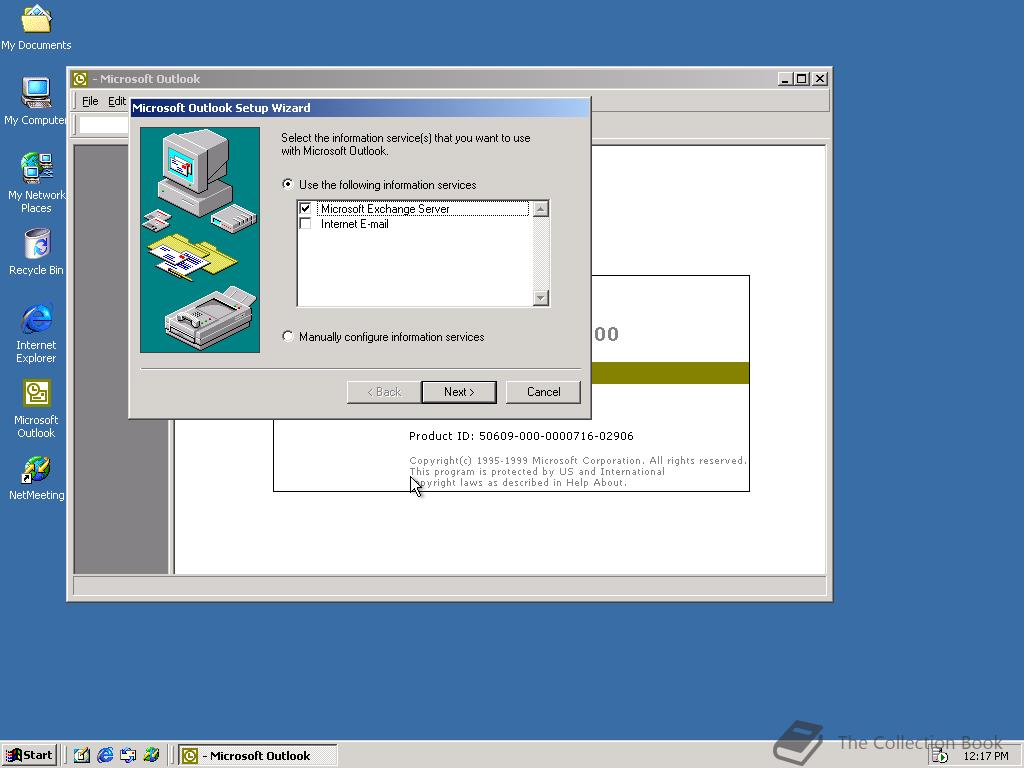Viewport: 1024px width, 768px height.
Task: Click the system tray icon beside clock
Action: (x=940, y=756)
